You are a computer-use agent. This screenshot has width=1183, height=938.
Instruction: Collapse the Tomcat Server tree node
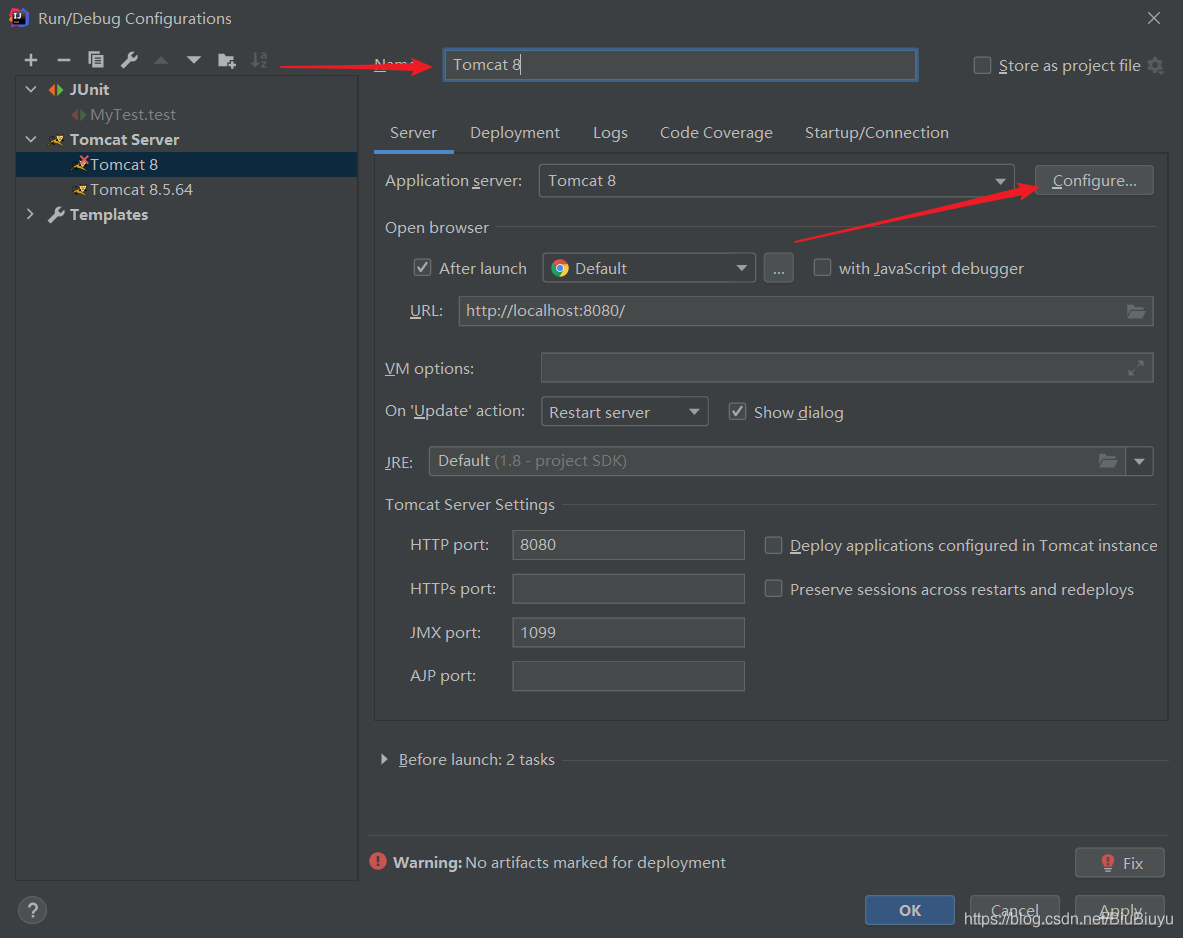(31, 140)
